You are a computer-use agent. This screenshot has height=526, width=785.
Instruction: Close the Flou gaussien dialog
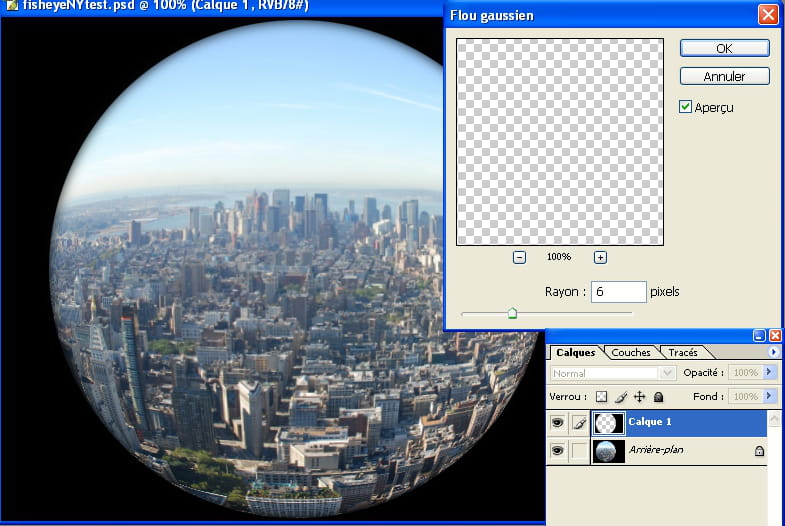coord(768,15)
